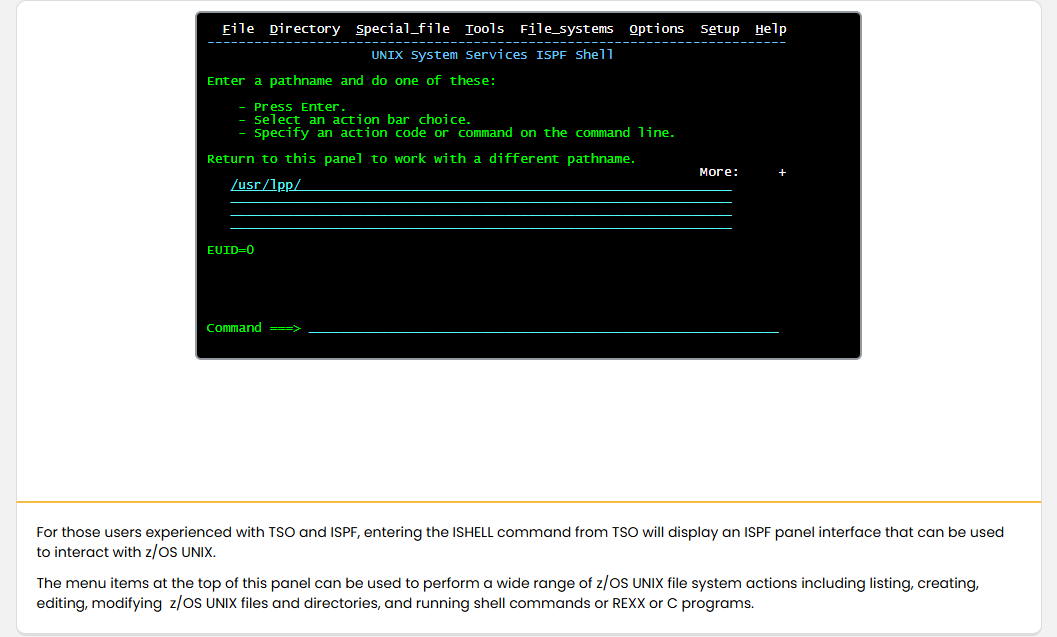Open the File_systems menu

pos(566,29)
